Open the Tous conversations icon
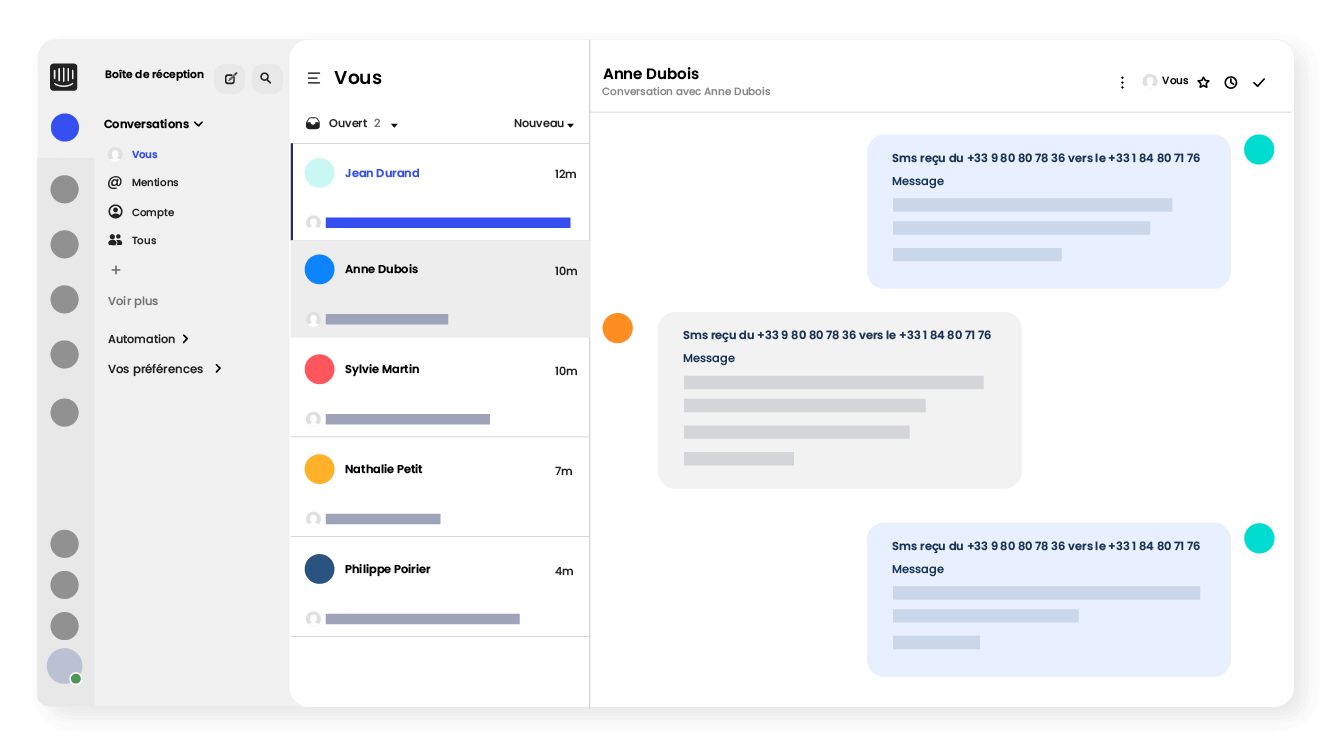This screenshot has height=747, width=1332. point(114,240)
